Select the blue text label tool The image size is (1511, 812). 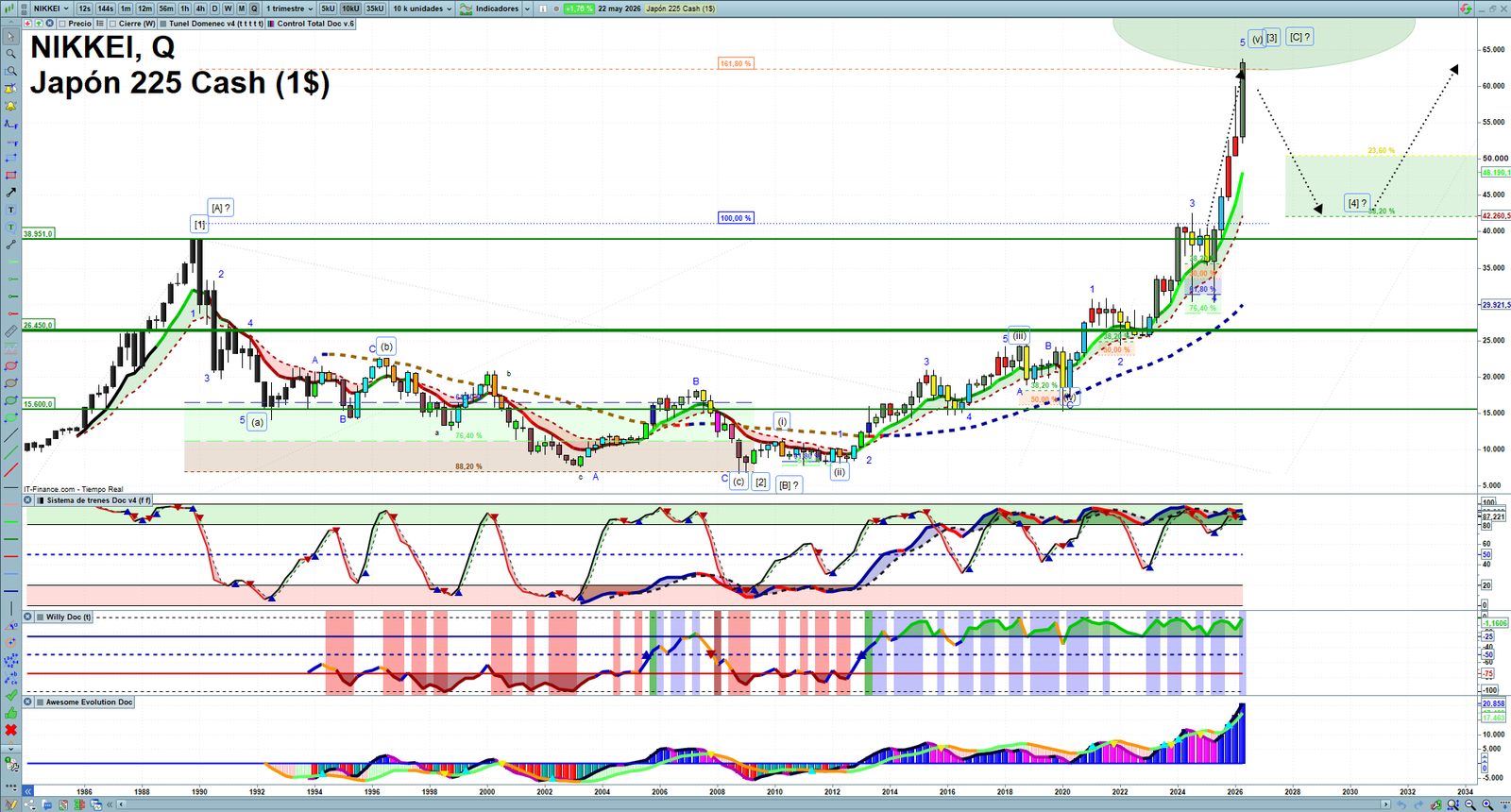click(x=11, y=210)
